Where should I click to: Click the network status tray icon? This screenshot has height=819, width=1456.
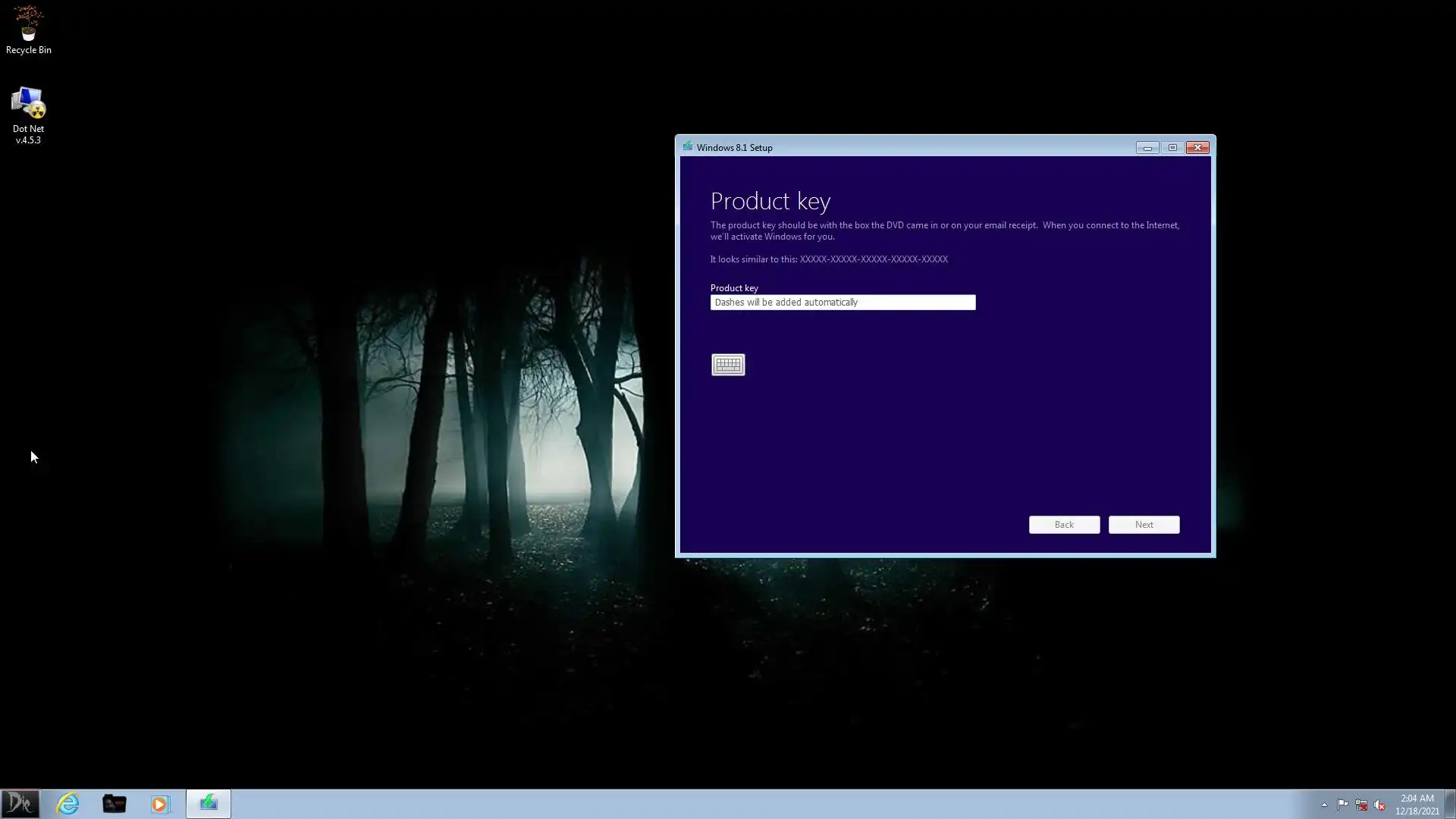point(1361,805)
